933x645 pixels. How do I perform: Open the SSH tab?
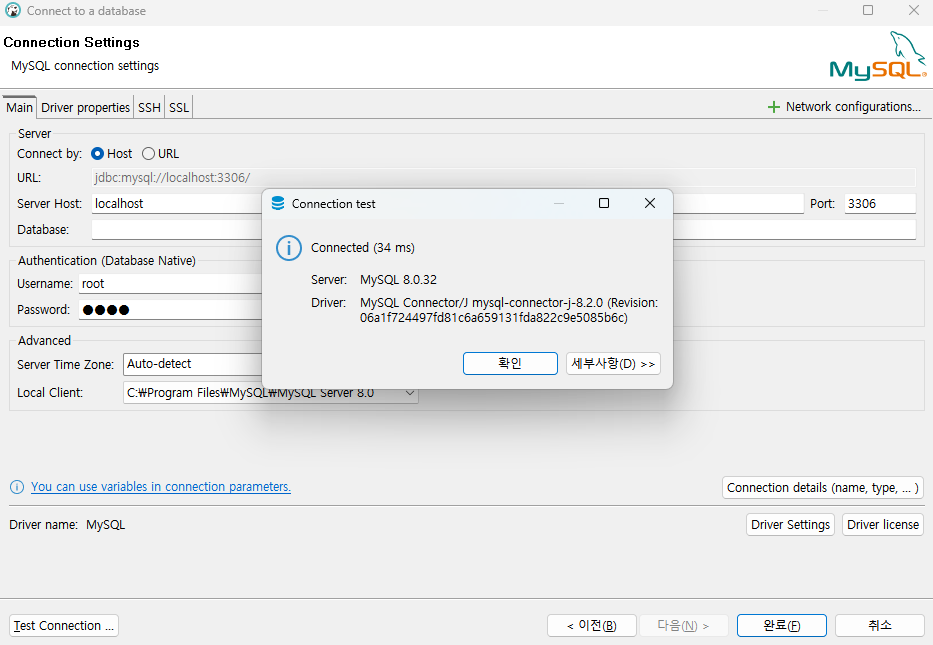click(x=149, y=108)
